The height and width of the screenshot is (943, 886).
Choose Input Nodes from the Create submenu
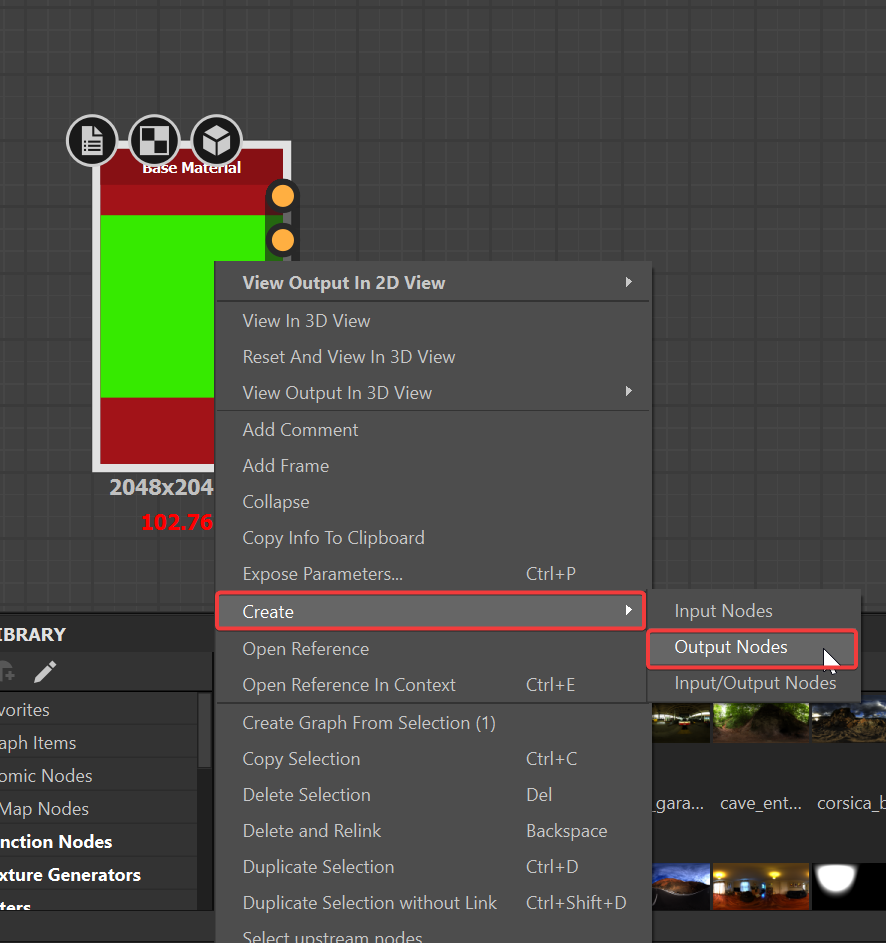[x=723, y=610]
